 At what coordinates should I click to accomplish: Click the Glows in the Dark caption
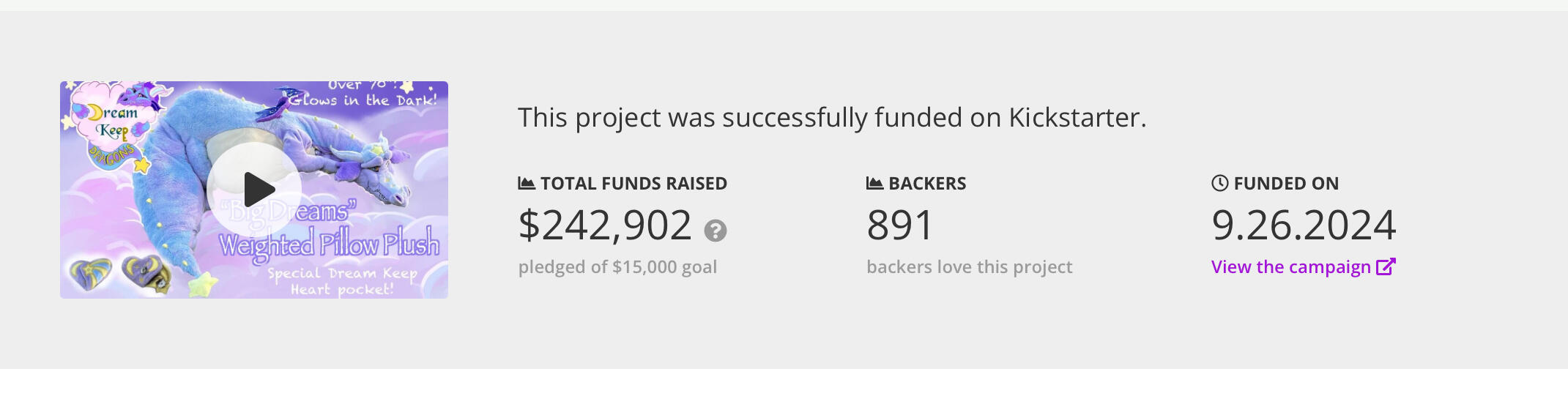[363, 100]
